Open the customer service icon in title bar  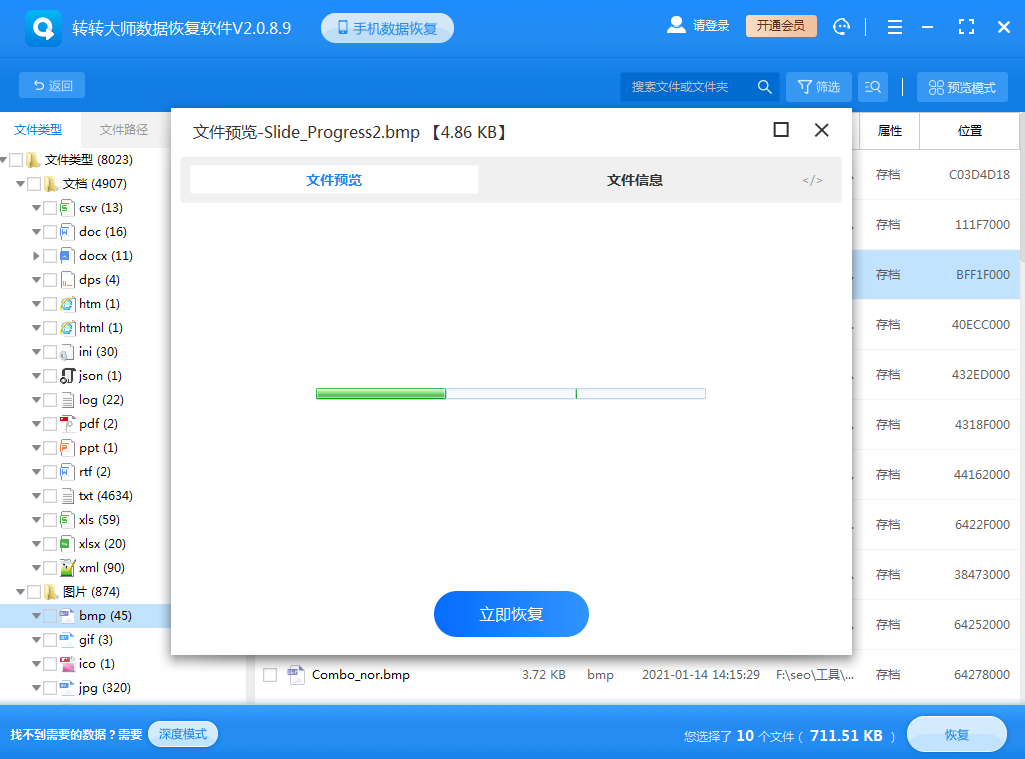[x=841, y=27]
